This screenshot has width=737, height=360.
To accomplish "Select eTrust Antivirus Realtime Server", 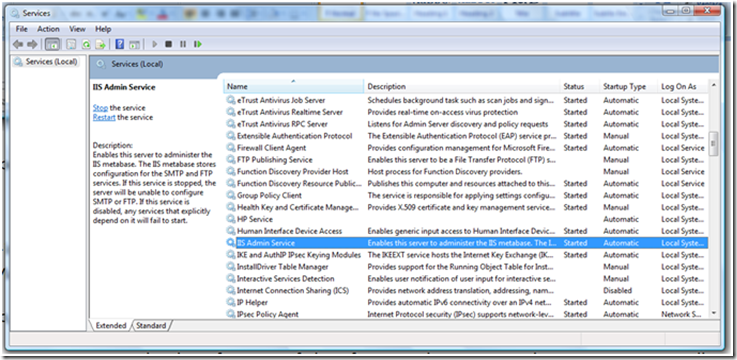I will [466, 112].
